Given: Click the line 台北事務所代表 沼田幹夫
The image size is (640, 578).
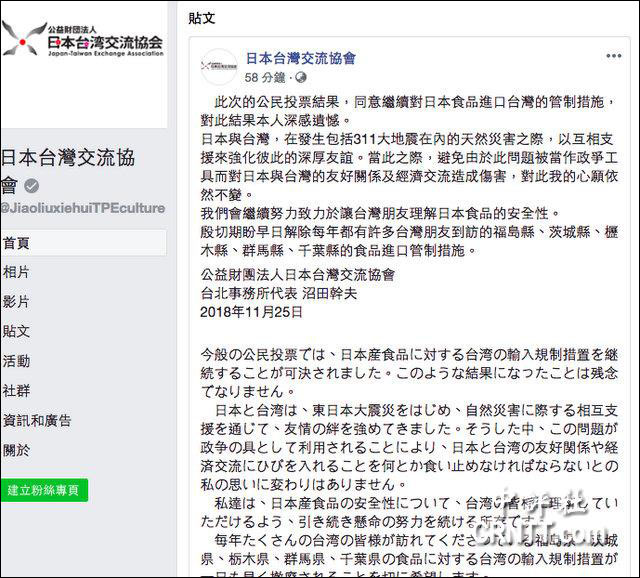Looking at the screenshot, I should click(x=279, y=293).
